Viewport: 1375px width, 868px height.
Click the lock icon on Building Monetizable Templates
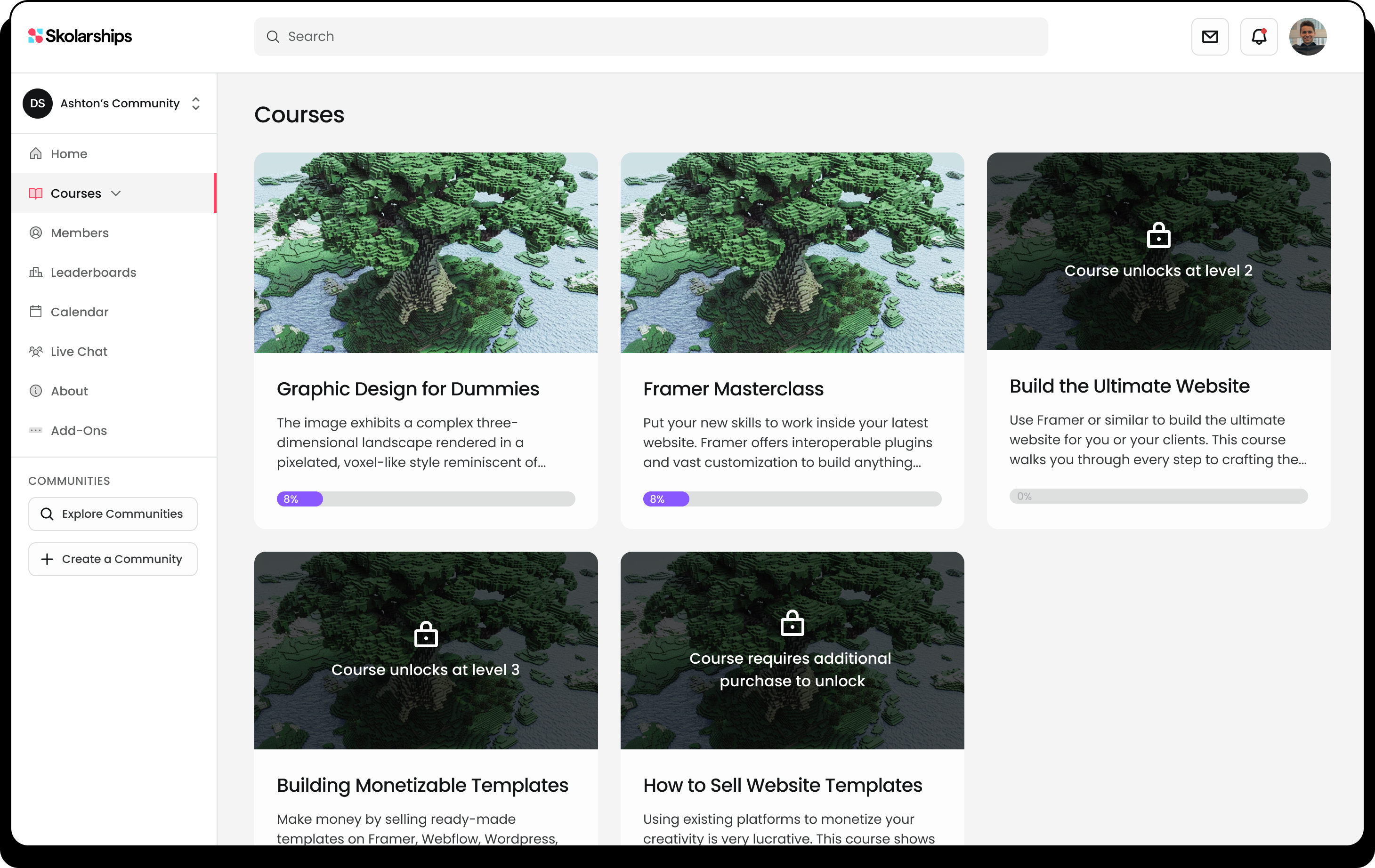point(426,634)
